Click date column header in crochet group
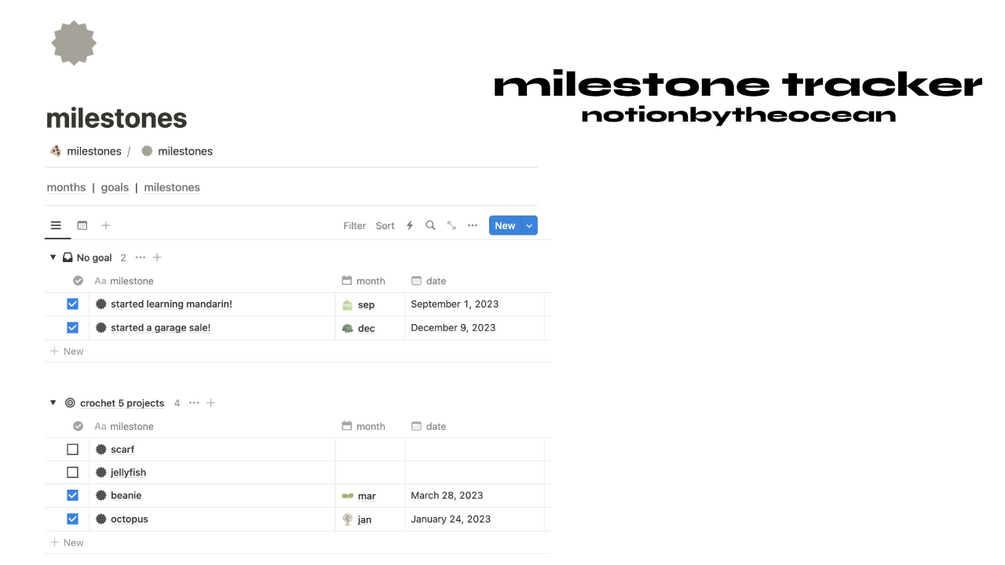This screenshot has width=1005, height=565. coord(428,427)
